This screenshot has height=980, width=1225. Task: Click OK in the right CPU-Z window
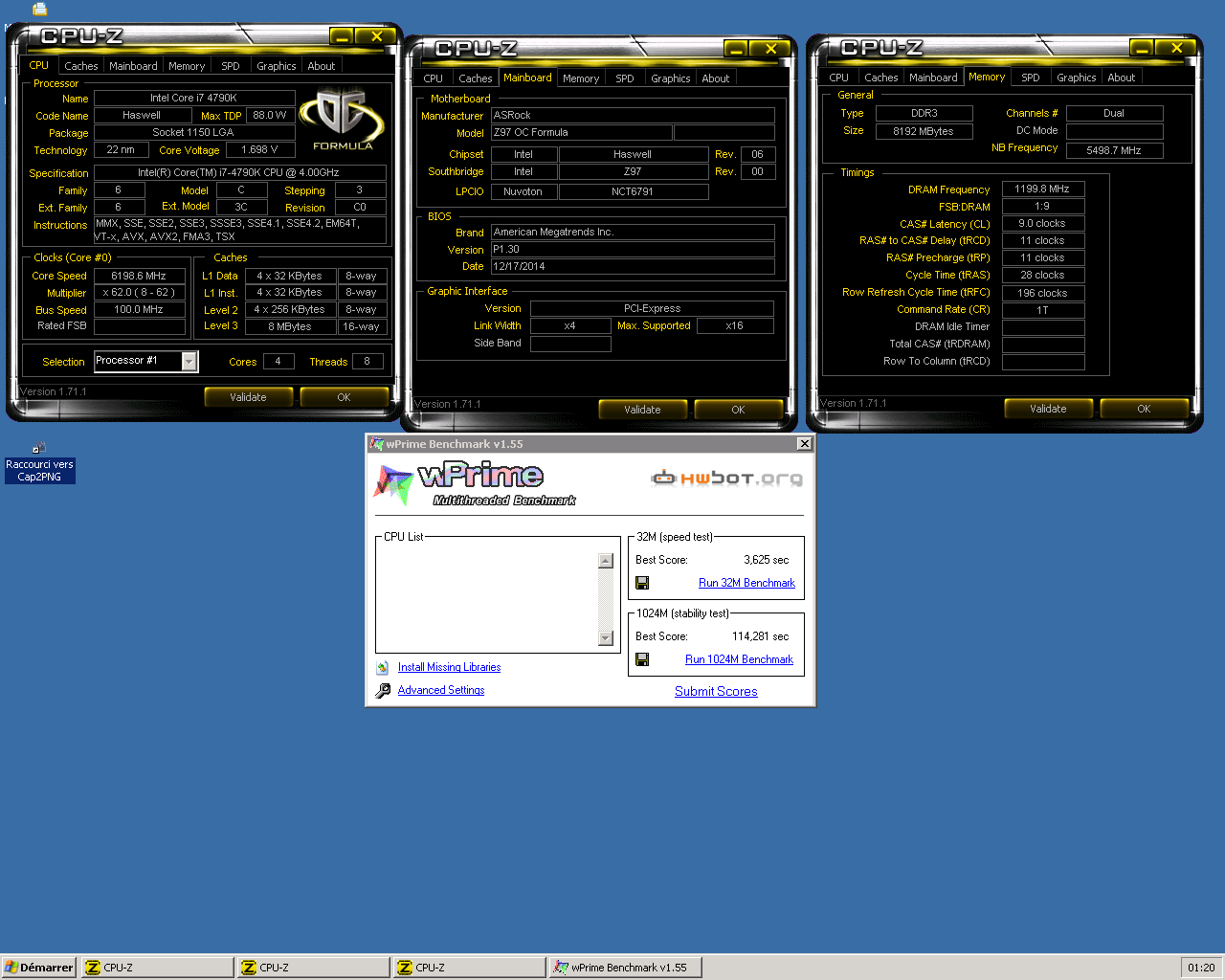click(1145, 409)
